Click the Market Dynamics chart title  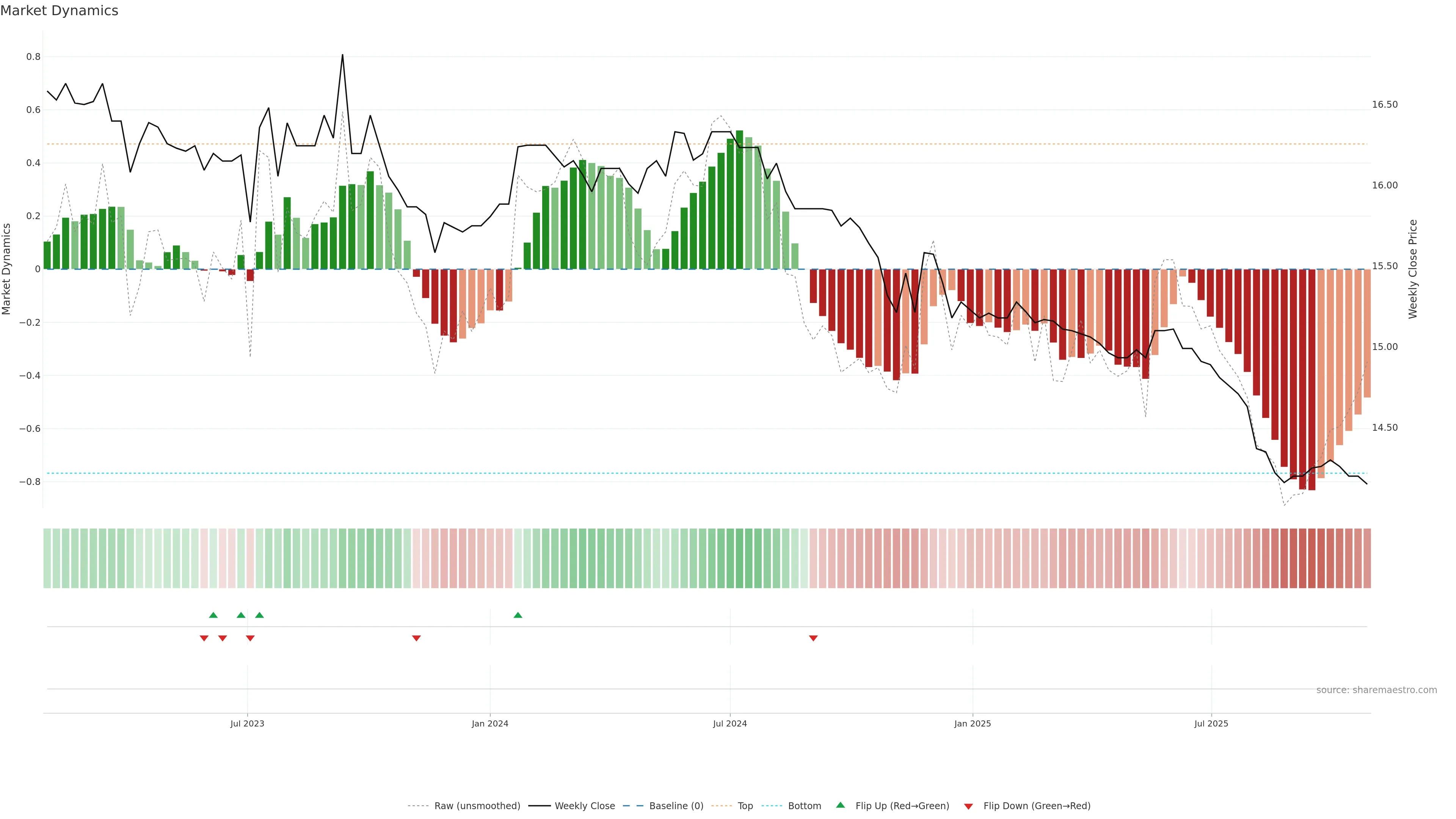60,11
